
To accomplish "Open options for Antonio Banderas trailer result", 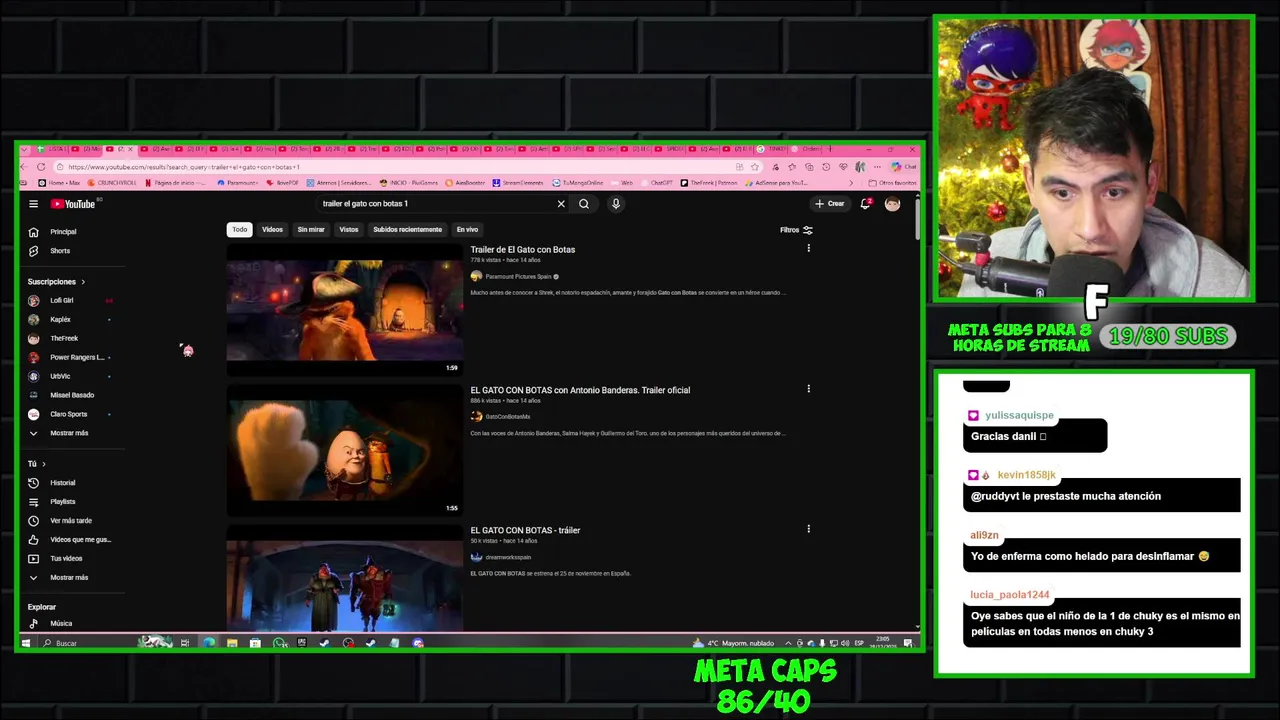I will 808,388.
